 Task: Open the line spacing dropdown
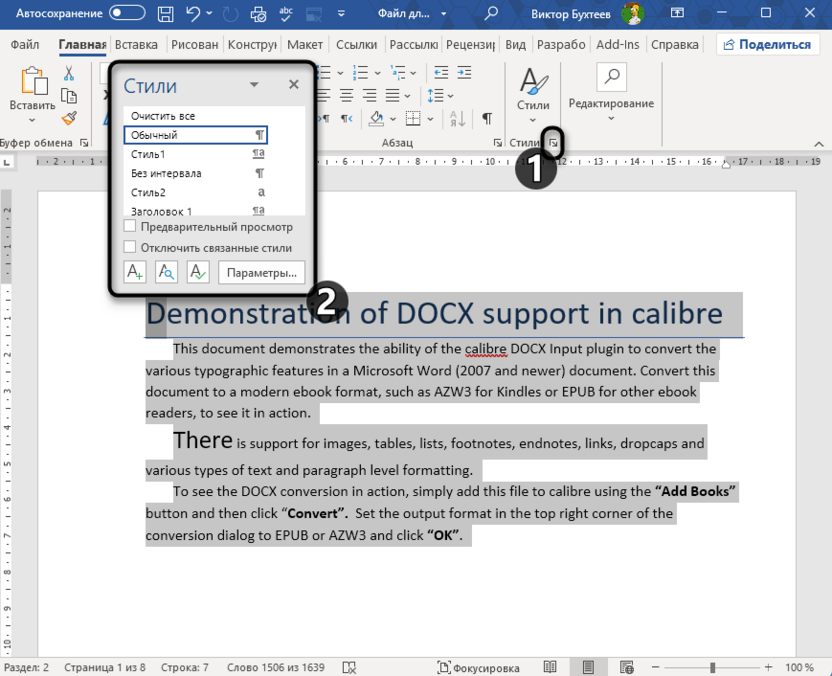coord(450,96)
